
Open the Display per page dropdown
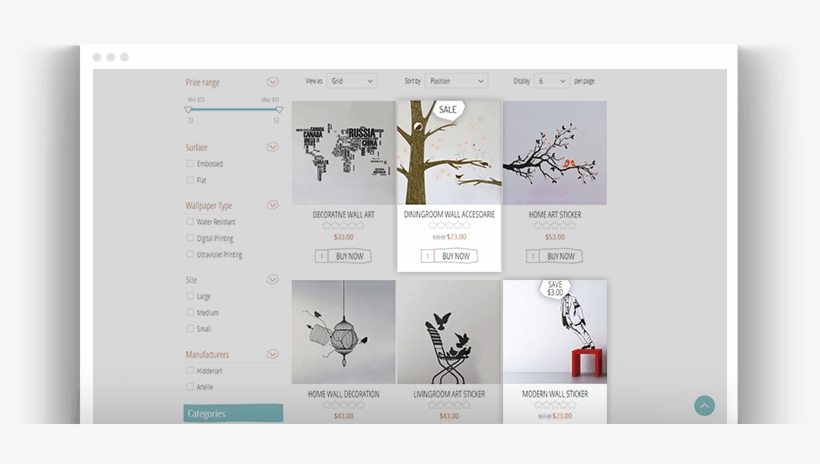click(x=552, y=81)
